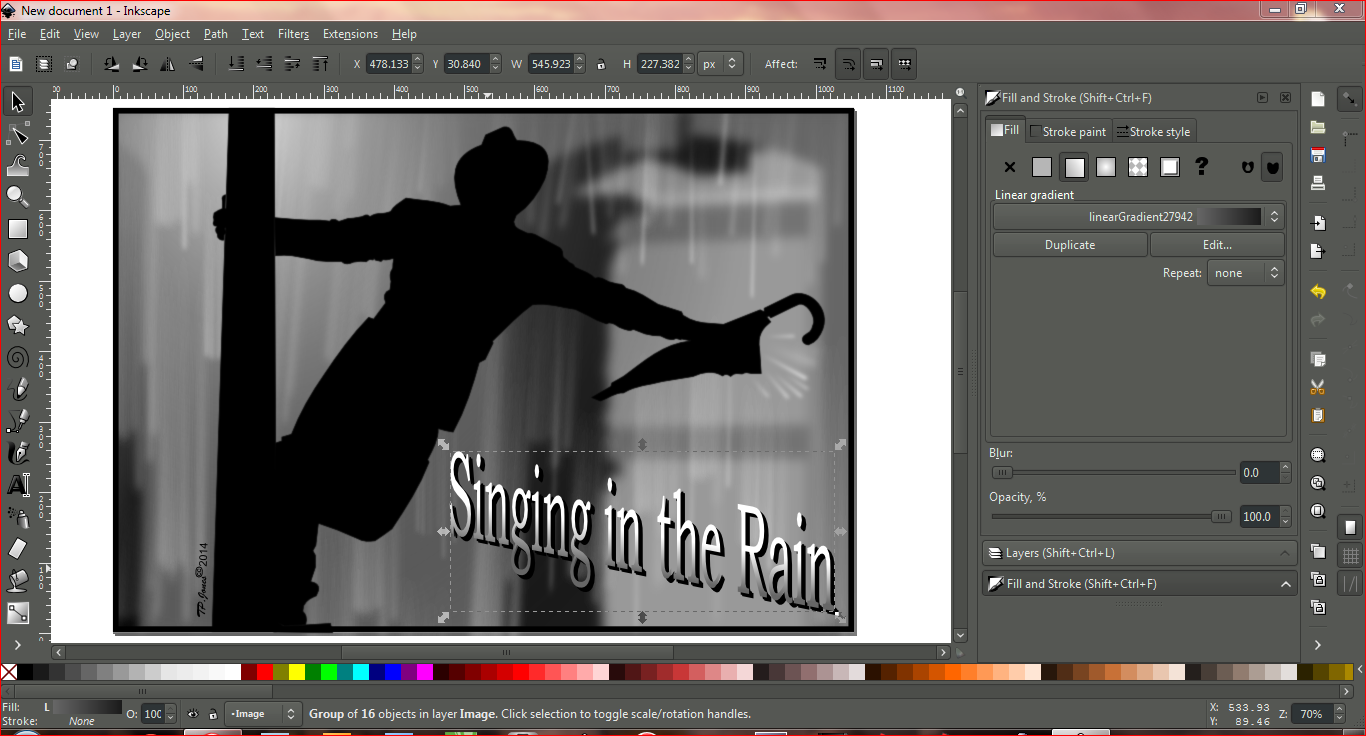This screenshot has height=736, width=1366.
Task: Select the Text tool
Action: (x=18, y=485)
